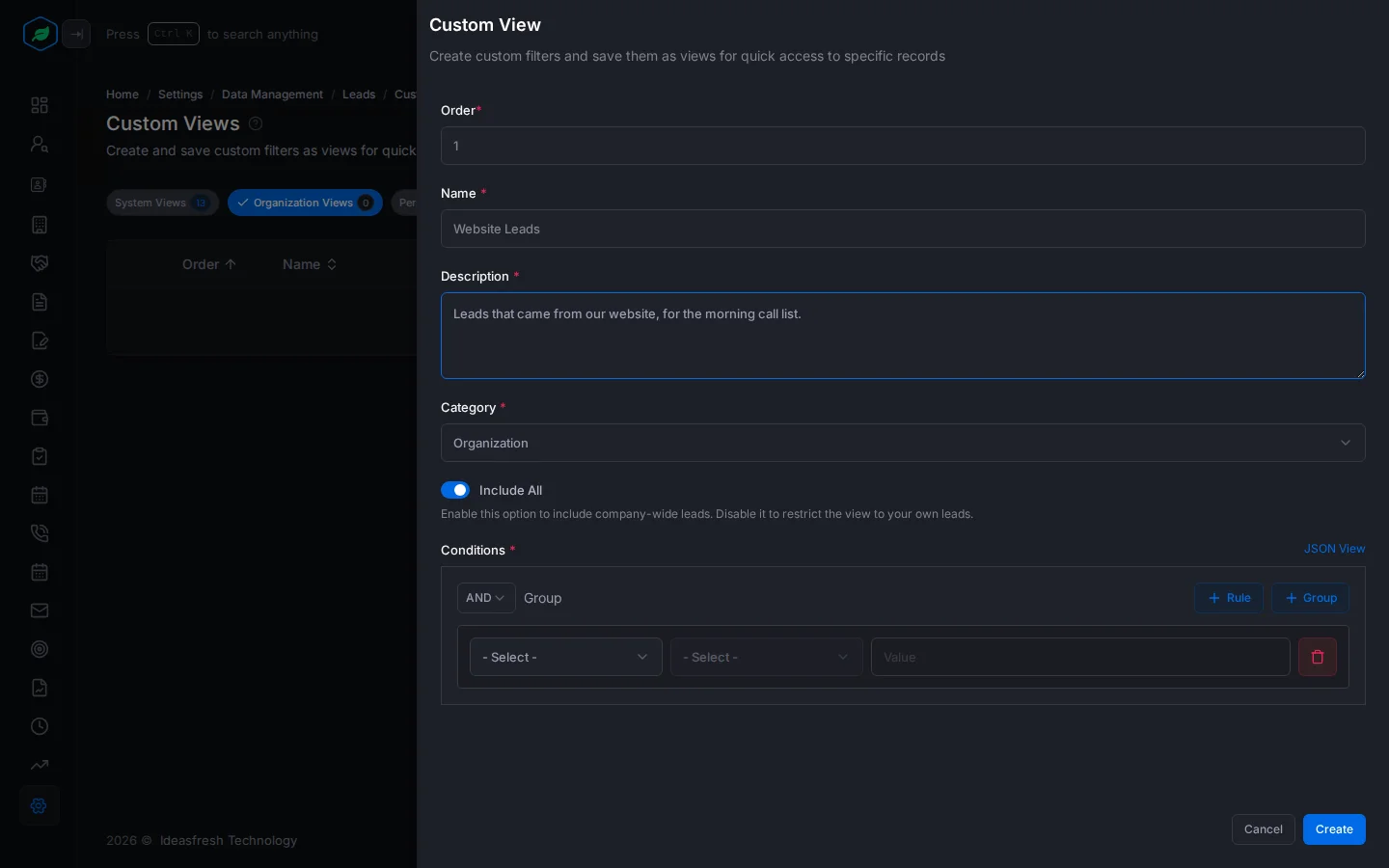Click the Order number input field

click(903, 146)
